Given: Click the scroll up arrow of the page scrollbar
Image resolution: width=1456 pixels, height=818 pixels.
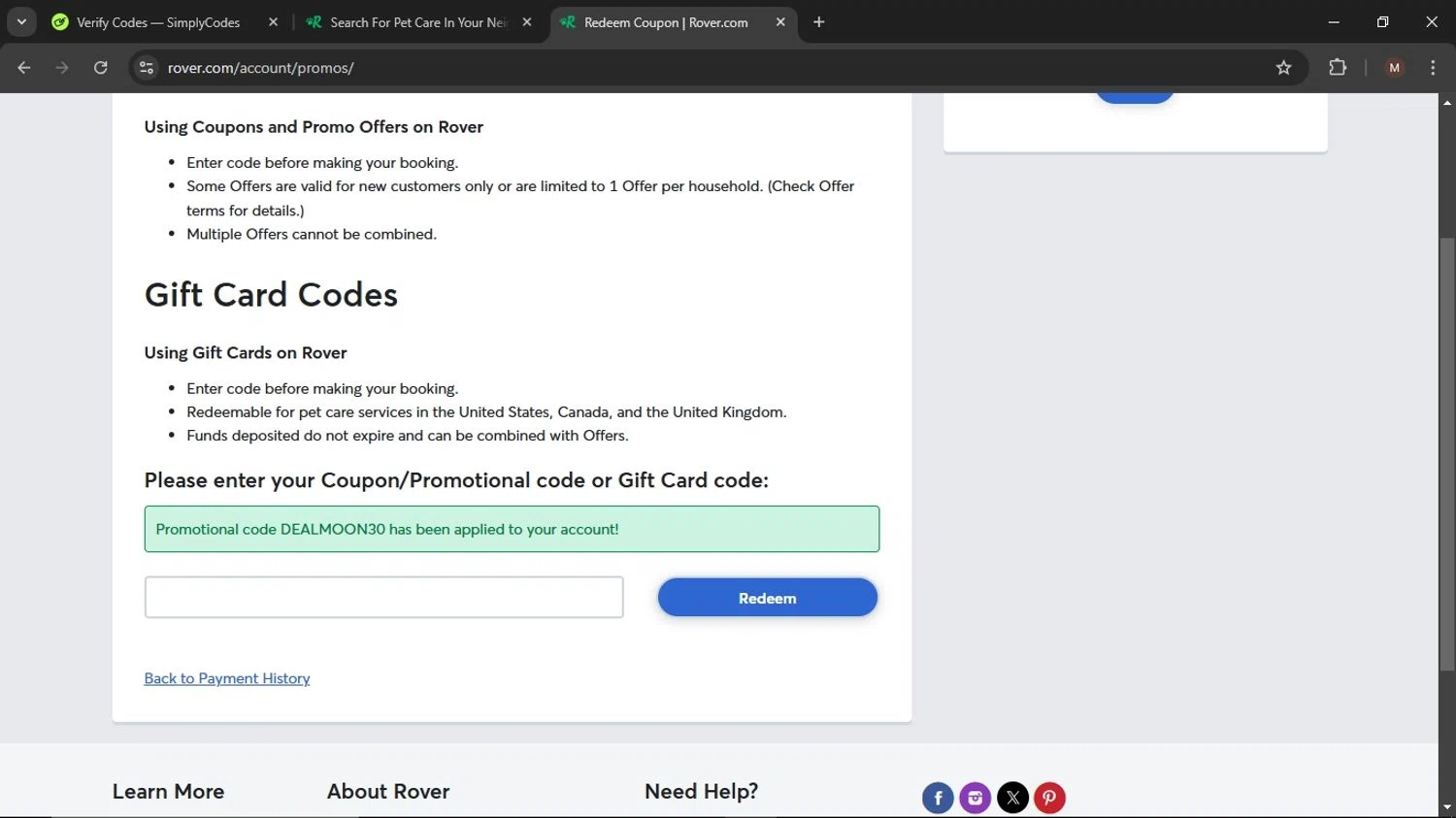Looking at the screenshot, I should pyautogui.click(x=1447, y=102).
